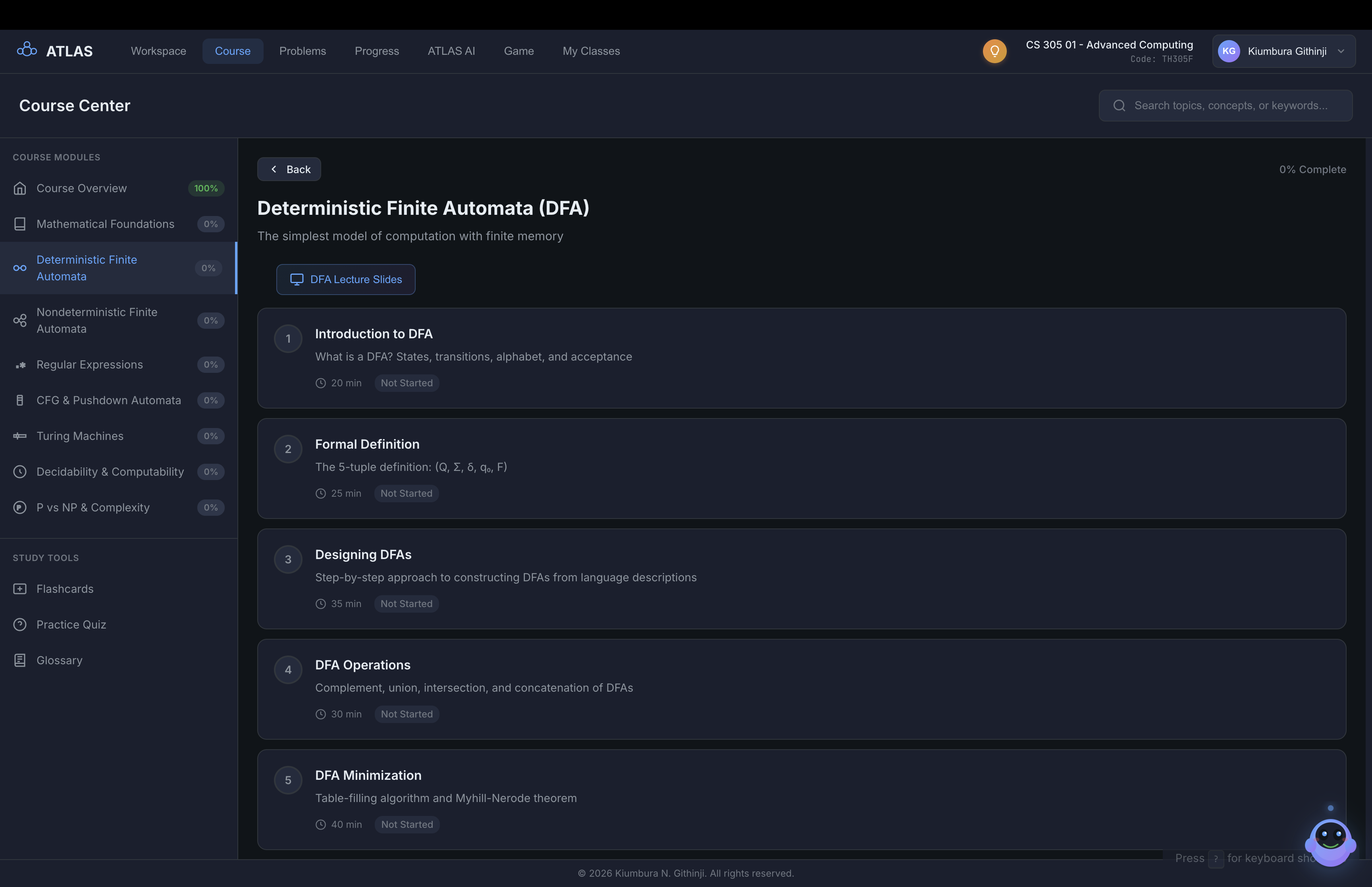Open the ATLAS AI tab
The height and width of the screenshot is (887, 1372).
[x=451, y=51]
